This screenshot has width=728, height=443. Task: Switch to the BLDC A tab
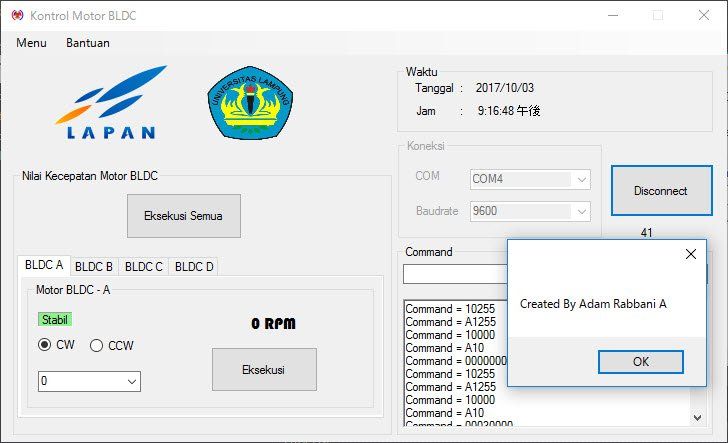click(x=44, y=265)
